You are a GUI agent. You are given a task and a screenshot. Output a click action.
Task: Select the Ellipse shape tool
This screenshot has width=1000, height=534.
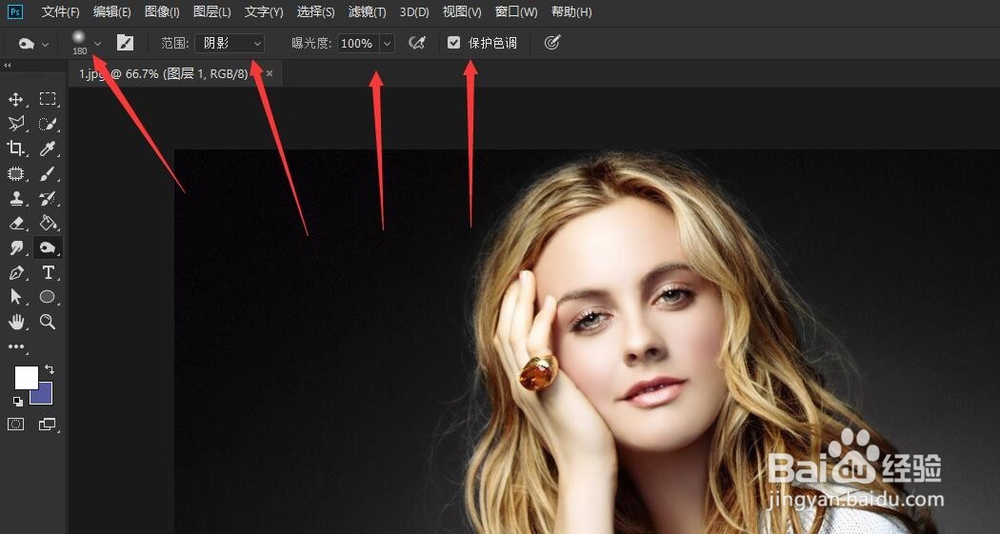tap(48, 297)
